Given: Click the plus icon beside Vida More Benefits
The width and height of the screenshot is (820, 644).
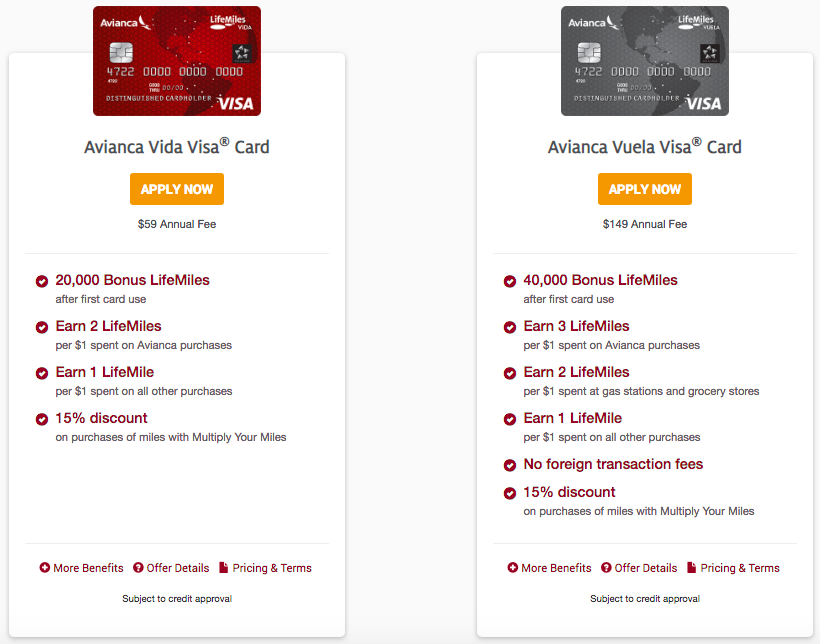Looking at the screenshot, I should pos(45,568).
